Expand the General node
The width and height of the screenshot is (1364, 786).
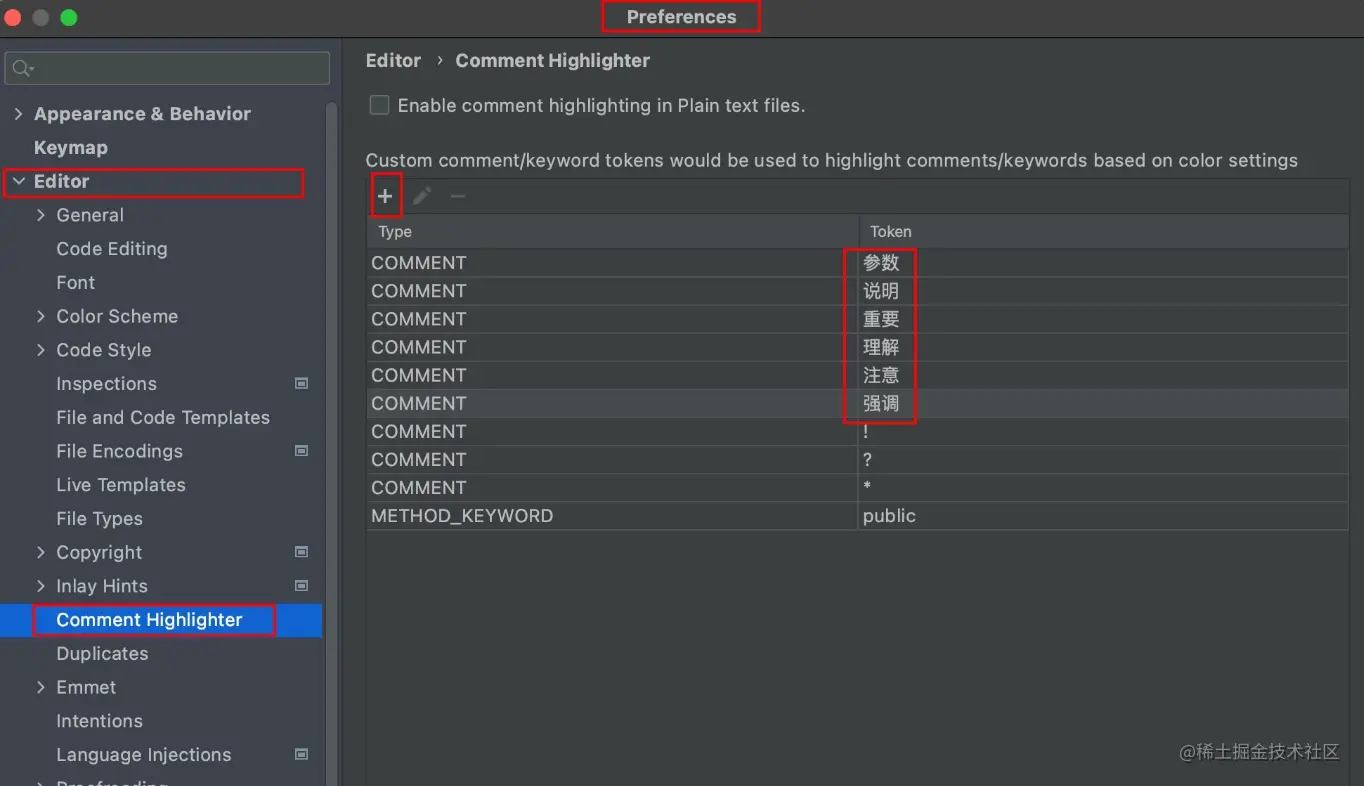(x=41, y=215)
